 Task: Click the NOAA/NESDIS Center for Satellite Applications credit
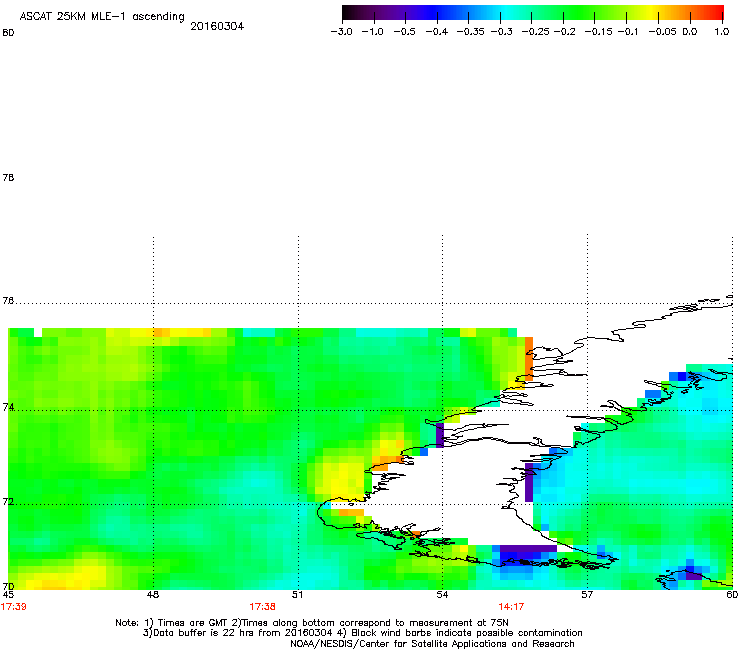[x=432, y=644]
